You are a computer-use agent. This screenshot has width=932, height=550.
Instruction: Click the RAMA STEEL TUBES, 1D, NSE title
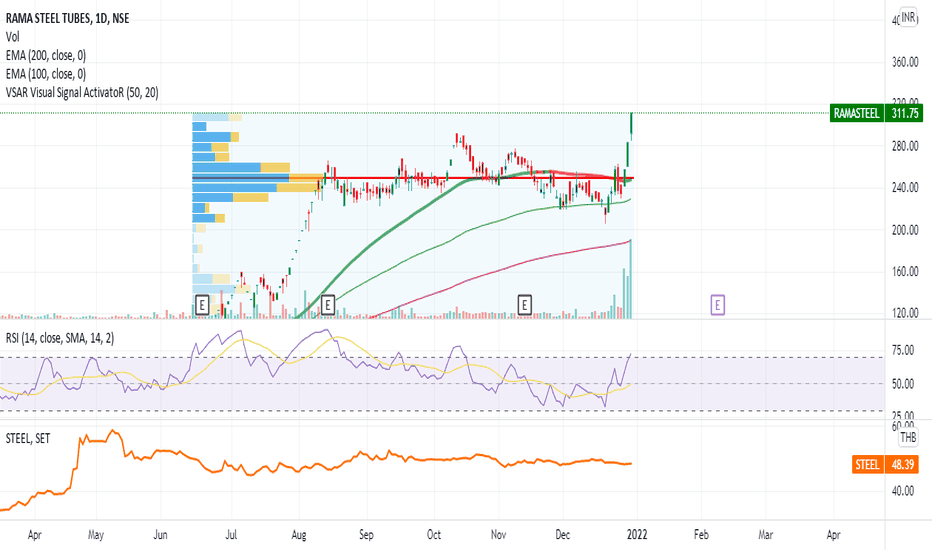coord(67,18)
